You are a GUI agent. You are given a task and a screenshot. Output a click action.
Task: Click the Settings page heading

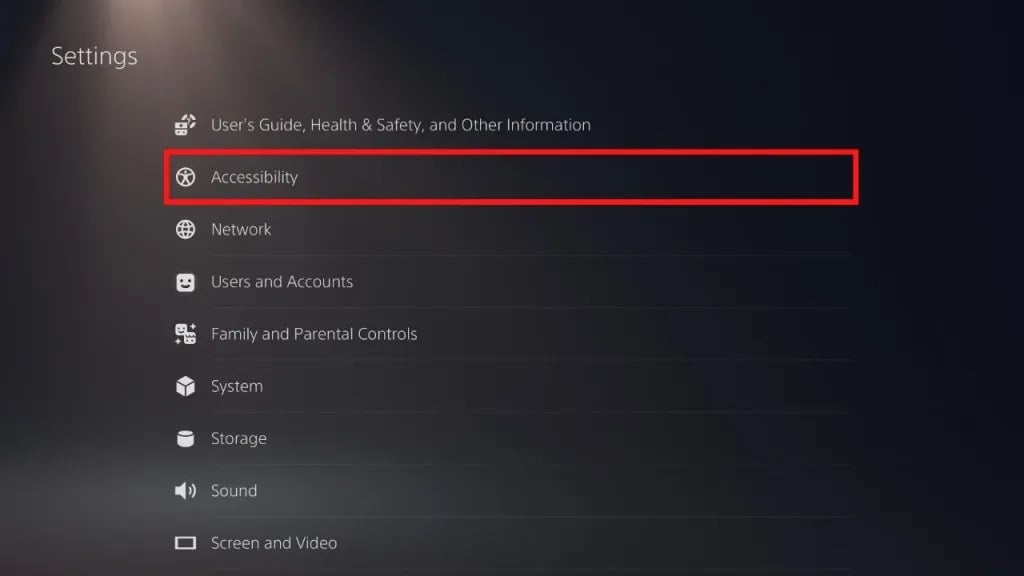pos(94,56)
